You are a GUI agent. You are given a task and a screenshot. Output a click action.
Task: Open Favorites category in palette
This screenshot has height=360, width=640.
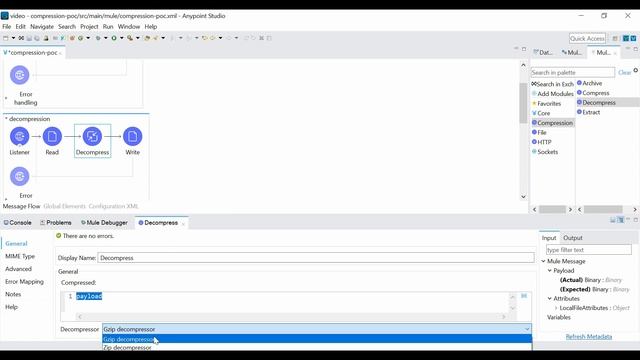tap(547, 104)
